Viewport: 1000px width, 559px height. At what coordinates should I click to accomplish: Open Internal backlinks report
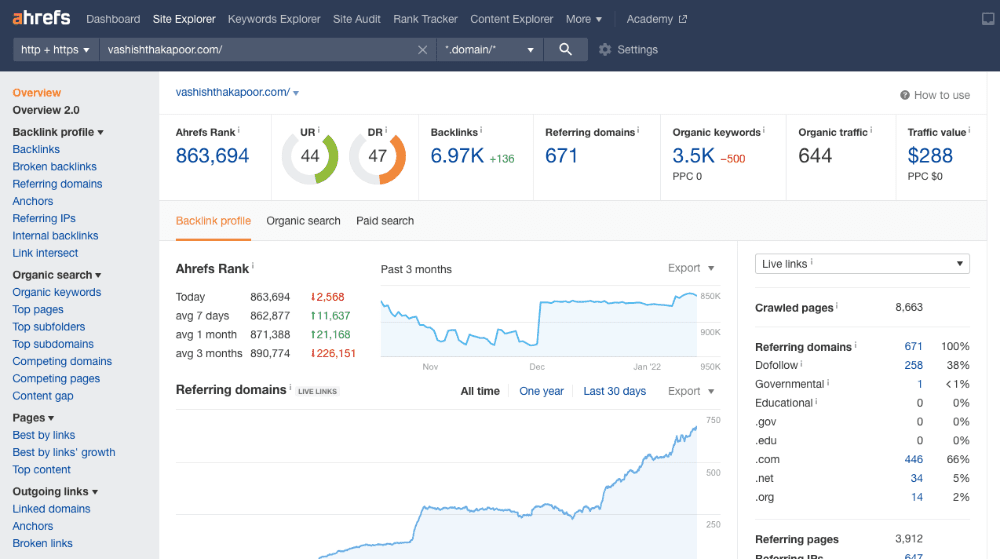tap(55, 235)
